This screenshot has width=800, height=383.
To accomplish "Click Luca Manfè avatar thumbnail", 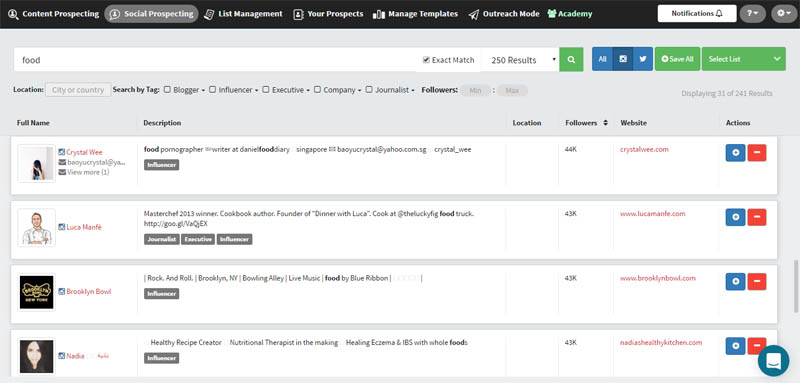I will [x=37, y=227].
